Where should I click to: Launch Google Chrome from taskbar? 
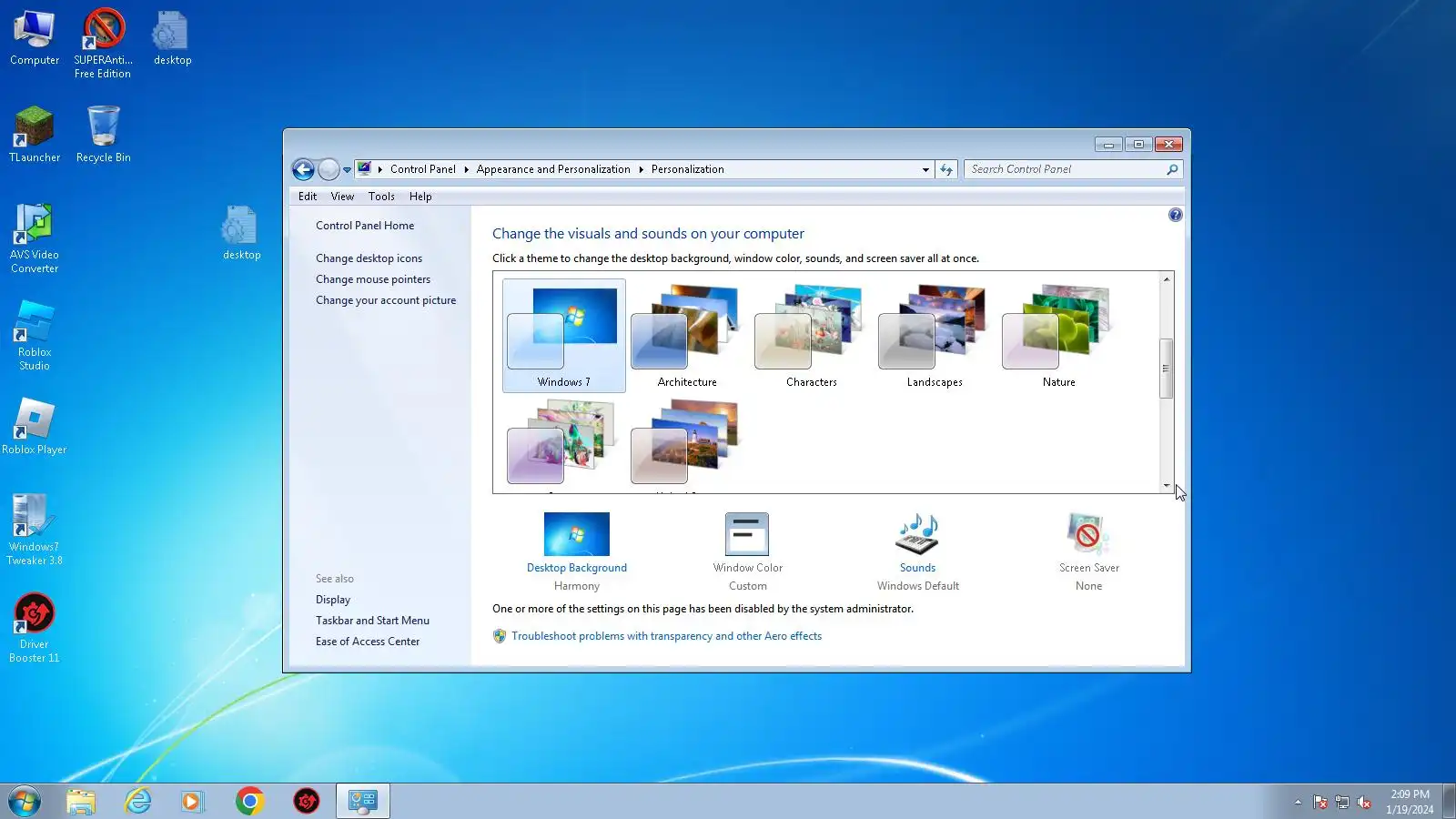249,801
